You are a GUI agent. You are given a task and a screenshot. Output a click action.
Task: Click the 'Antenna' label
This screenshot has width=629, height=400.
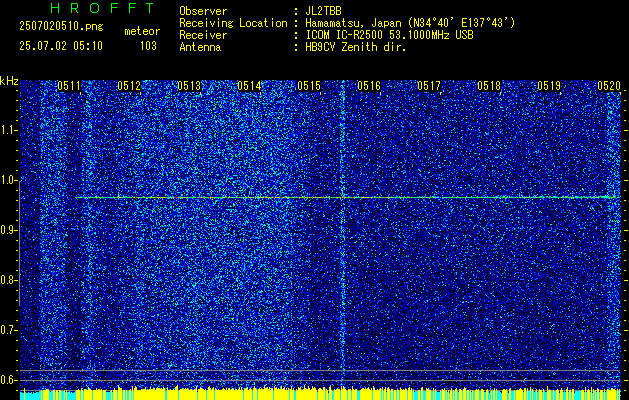point(200,47)
